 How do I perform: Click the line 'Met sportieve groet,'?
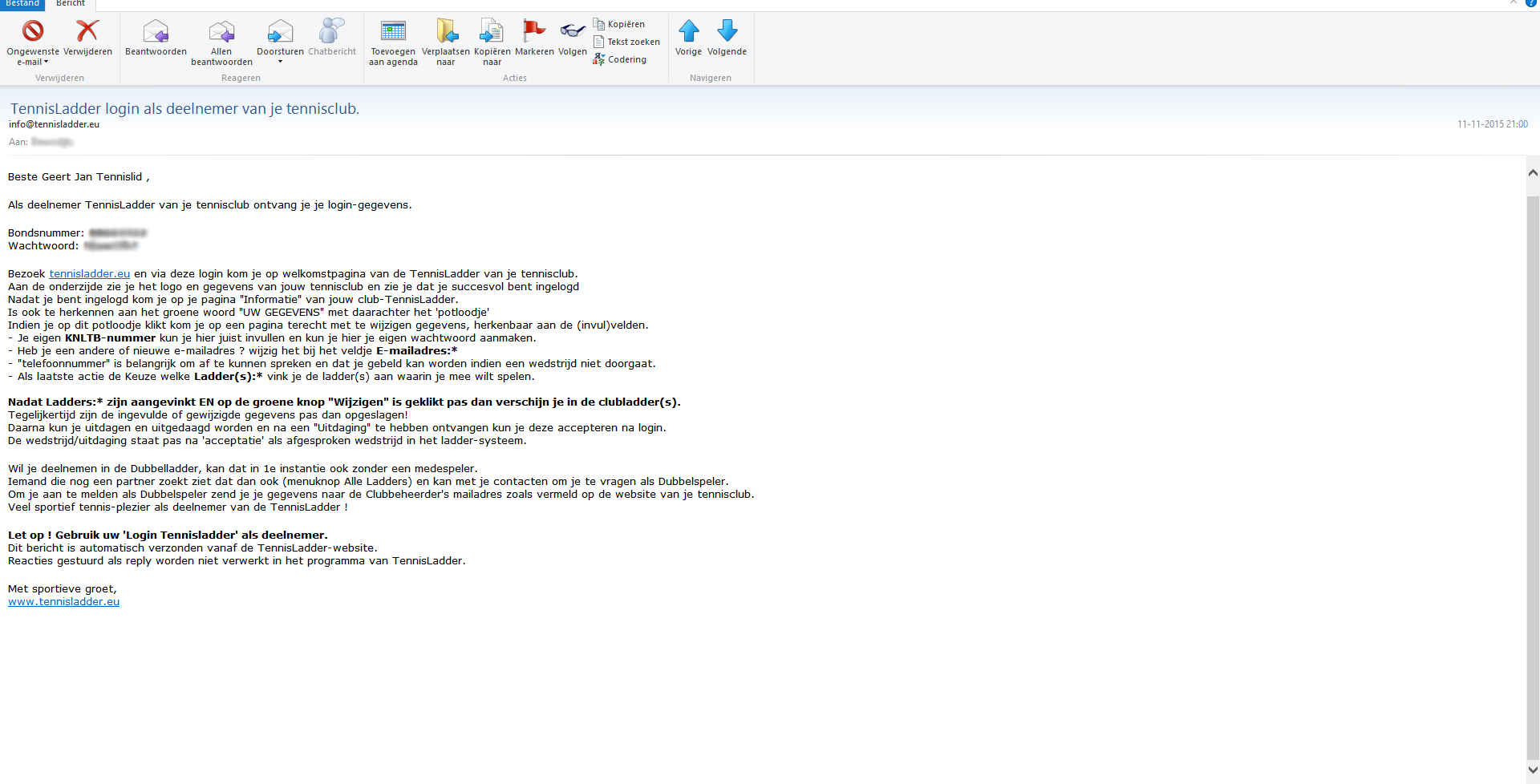(63, 589)
